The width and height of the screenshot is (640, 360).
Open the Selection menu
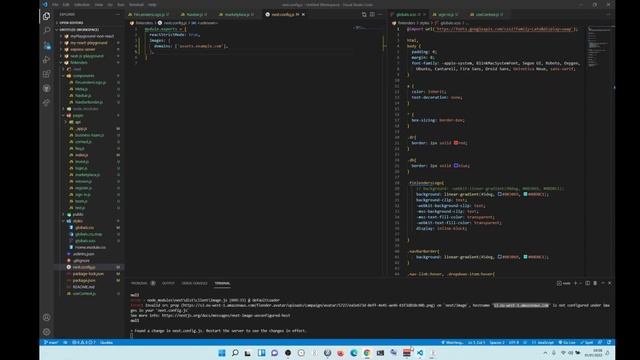pyautogui.click(x=82, y=4)
